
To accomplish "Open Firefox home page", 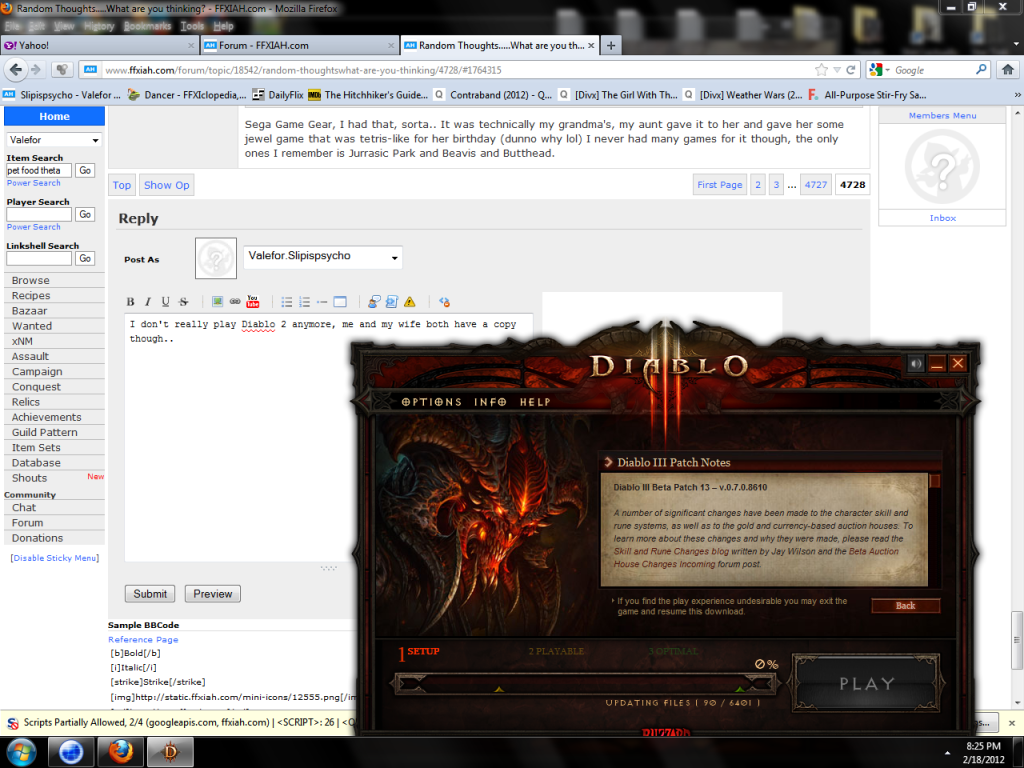I will [1008, 69].
